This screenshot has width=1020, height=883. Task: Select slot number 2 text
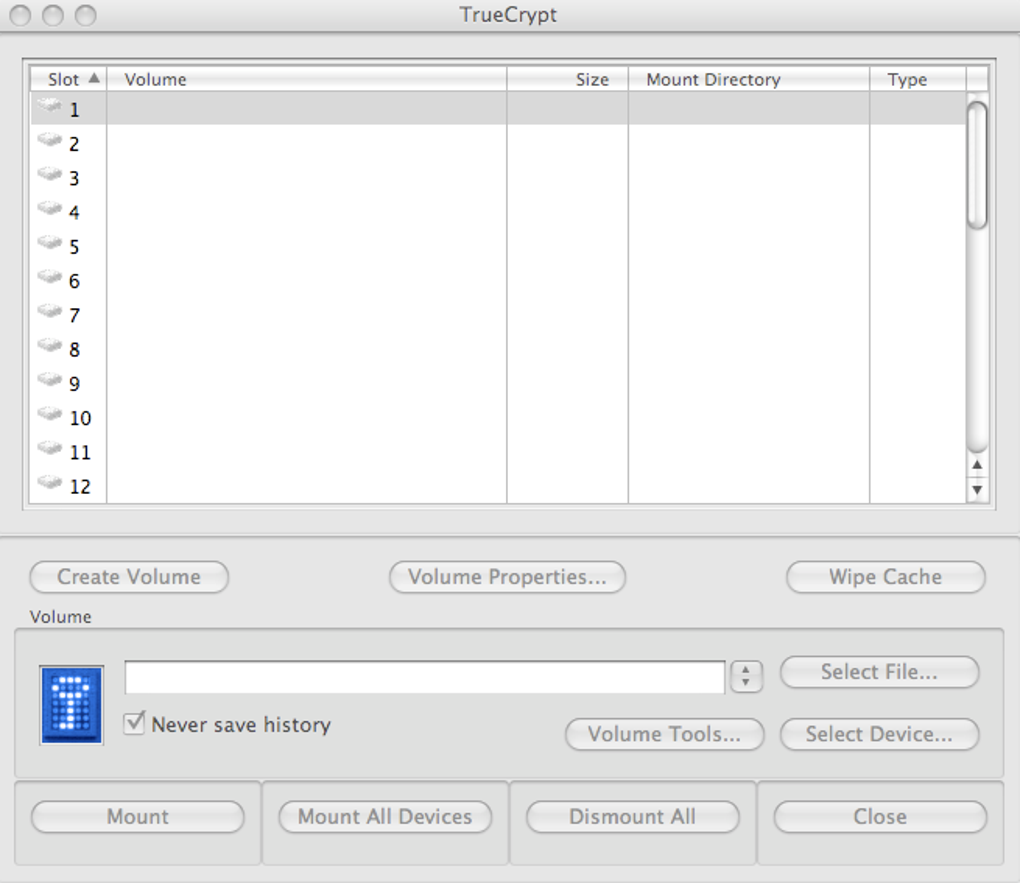click(x=74, y=144)
